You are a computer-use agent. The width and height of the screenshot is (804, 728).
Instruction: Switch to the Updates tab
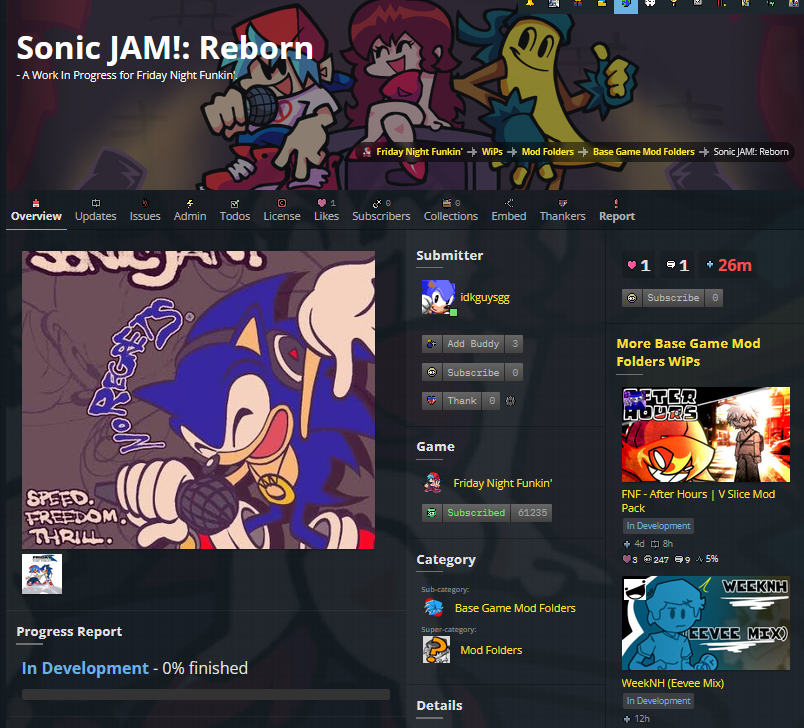click(x=95, y=211)
